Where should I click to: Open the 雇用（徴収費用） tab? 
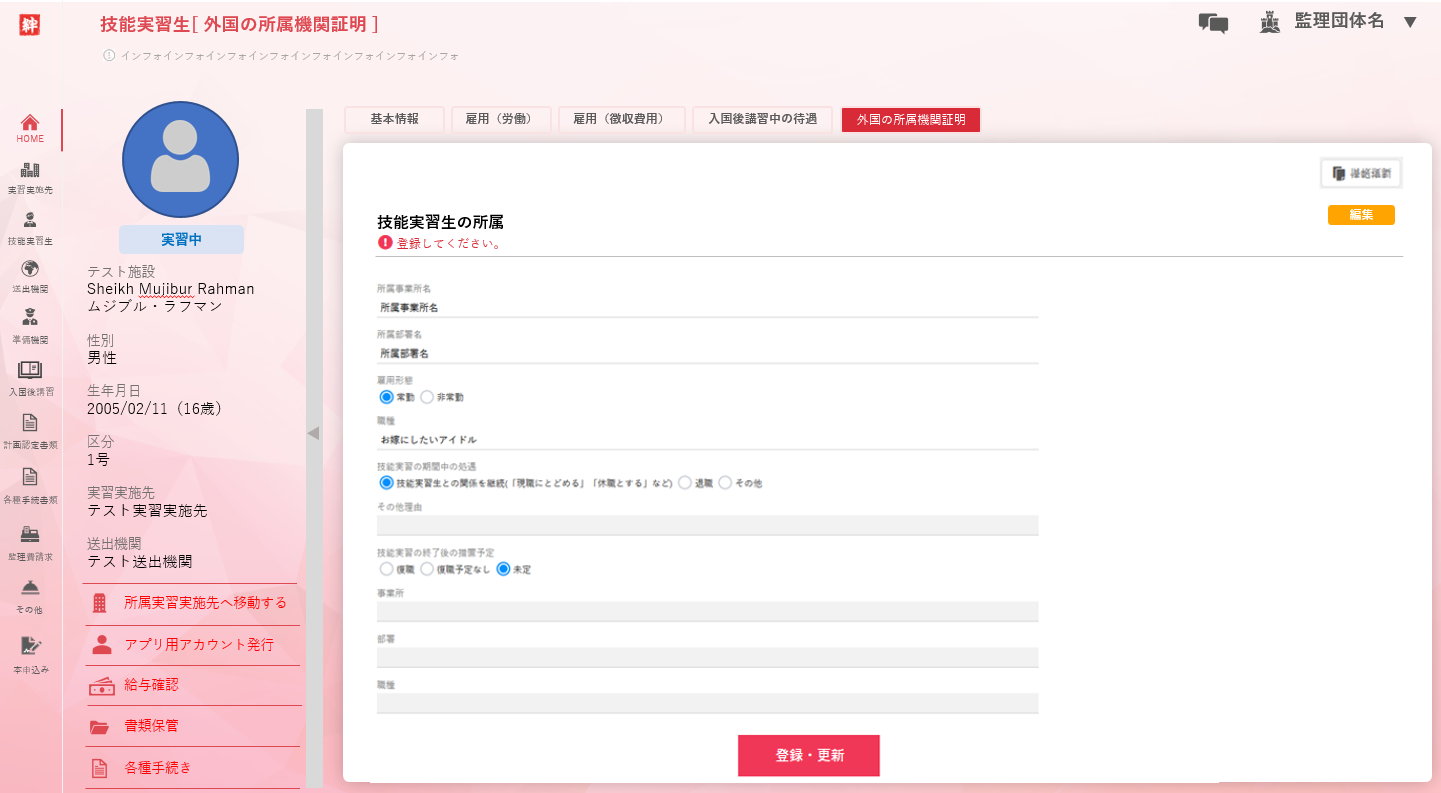coord(621,119)
